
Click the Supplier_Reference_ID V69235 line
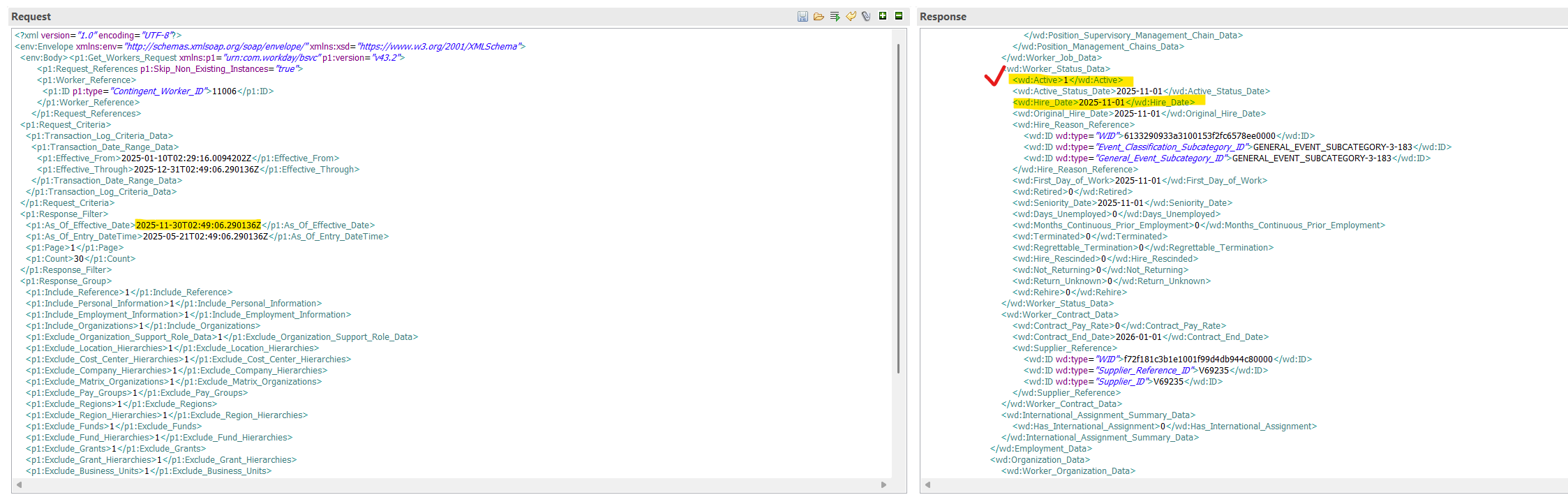[1146, 370]
